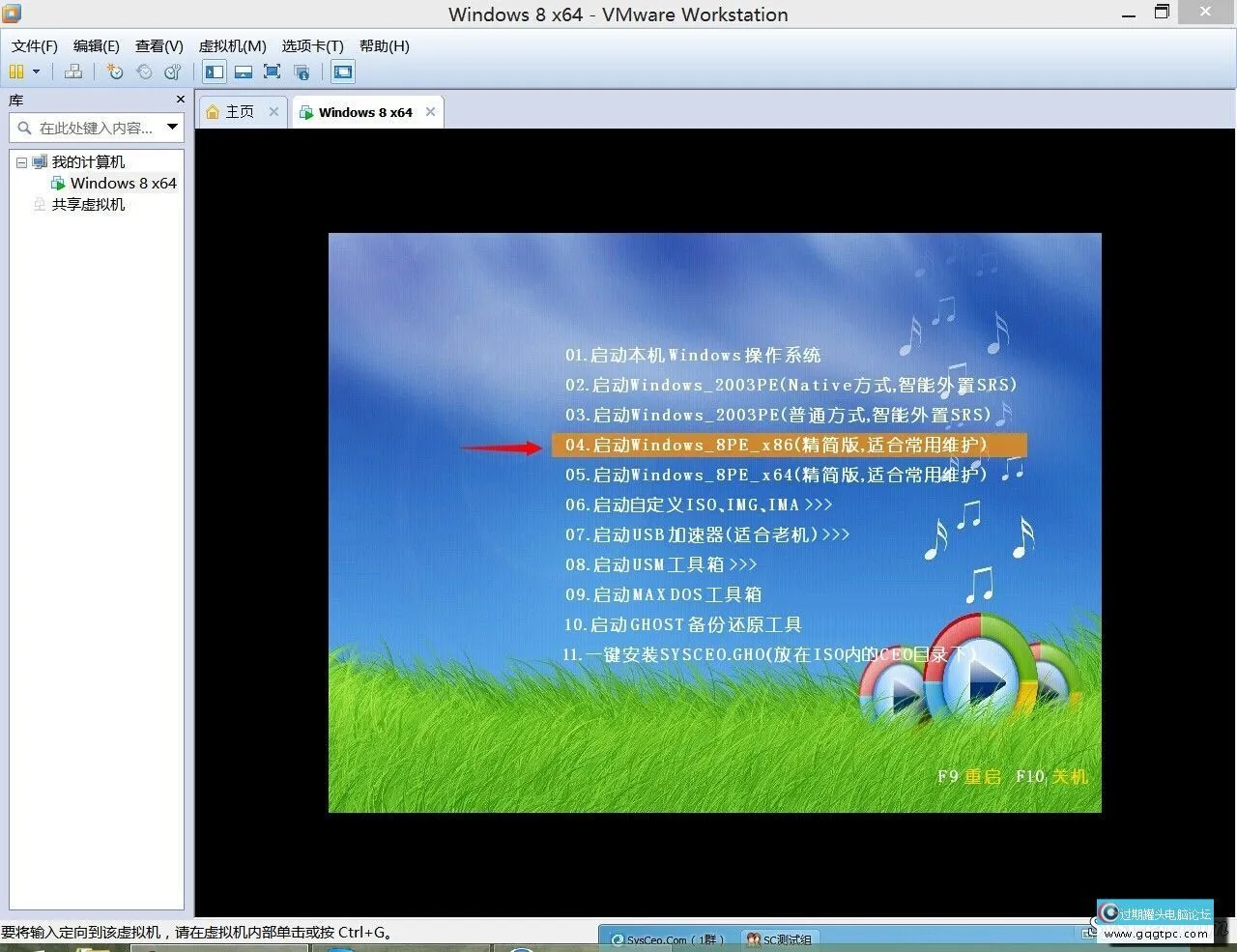This screenshot has height=952, width=1237.
Task: Open the snapshot manager icon
Action: tap(173, 72)
